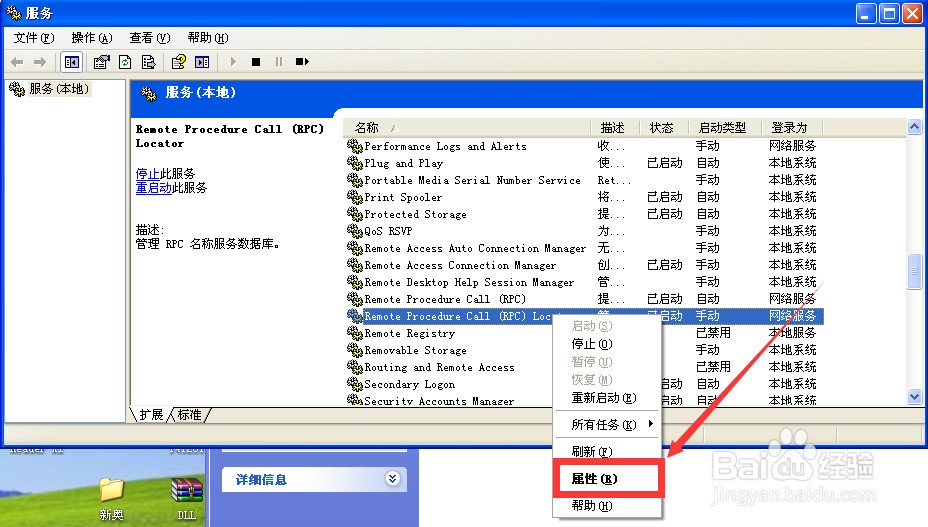
Task: Select the Remote Procedure Call (RPC) service row
Action: pyautogui.click(x=584, y=299)
